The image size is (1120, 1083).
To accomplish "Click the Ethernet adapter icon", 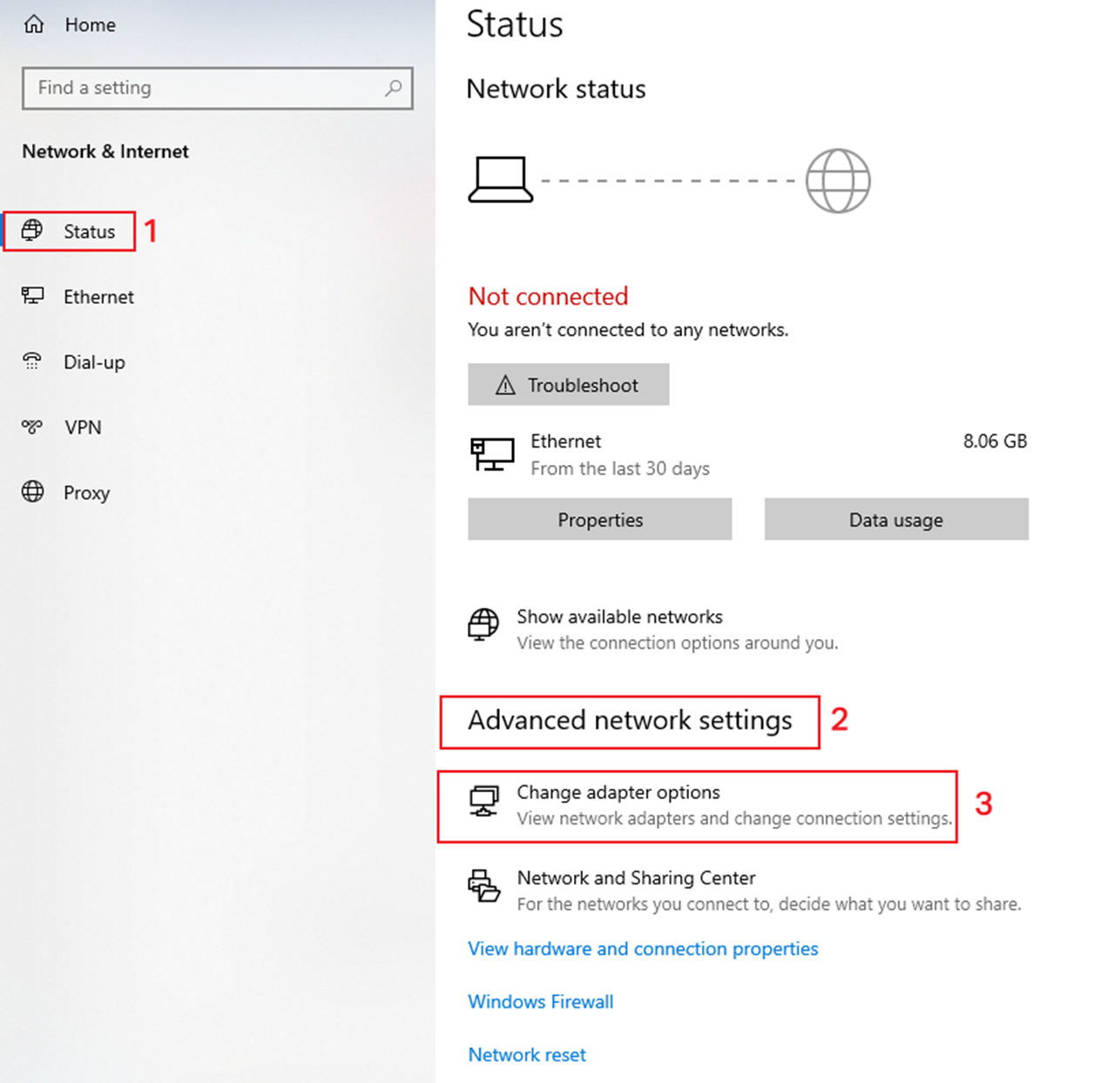I will (33, 296).
